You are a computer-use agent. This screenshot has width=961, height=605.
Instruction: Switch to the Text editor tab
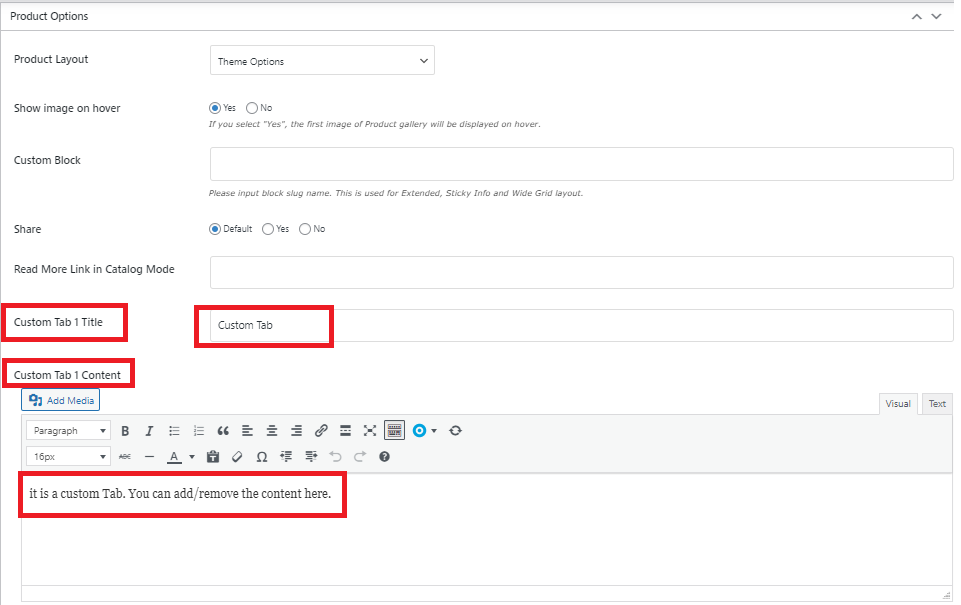click(x=937, y=403)
